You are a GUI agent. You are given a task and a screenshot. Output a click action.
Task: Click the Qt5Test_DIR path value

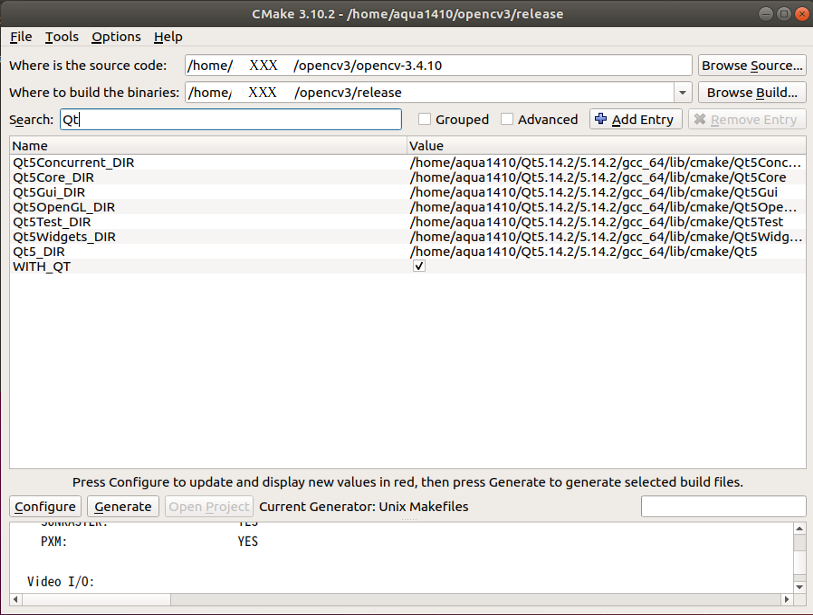(x=596, y=222)
